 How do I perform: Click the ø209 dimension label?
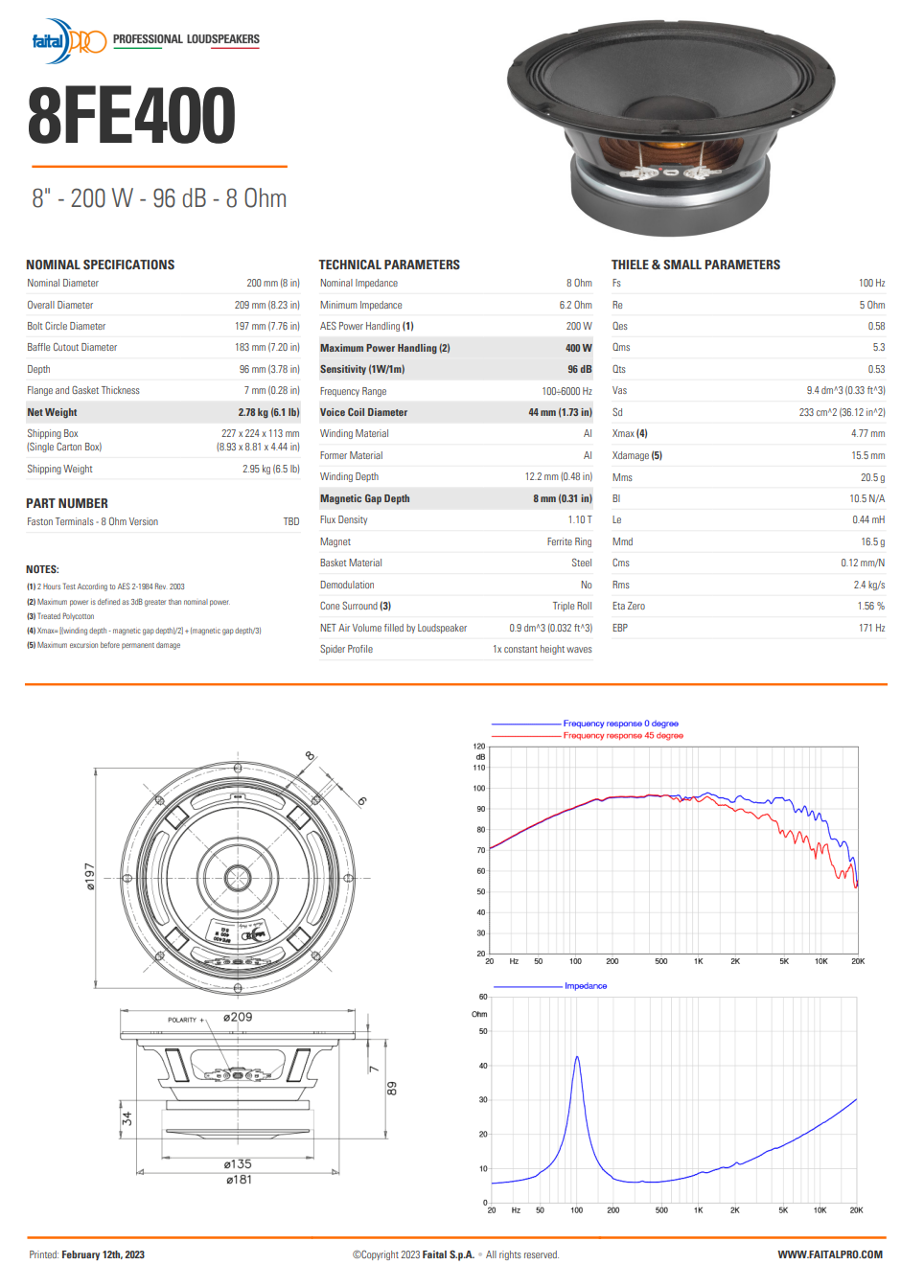(x=238, y=1017)
